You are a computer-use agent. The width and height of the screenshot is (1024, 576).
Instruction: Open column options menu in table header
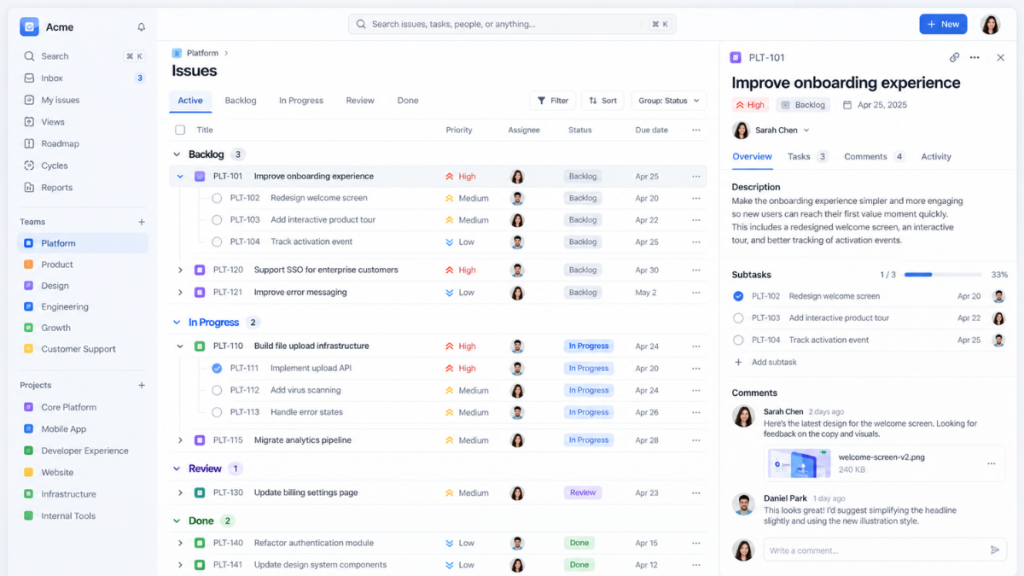pyautogui.click(x=696, y=130)
